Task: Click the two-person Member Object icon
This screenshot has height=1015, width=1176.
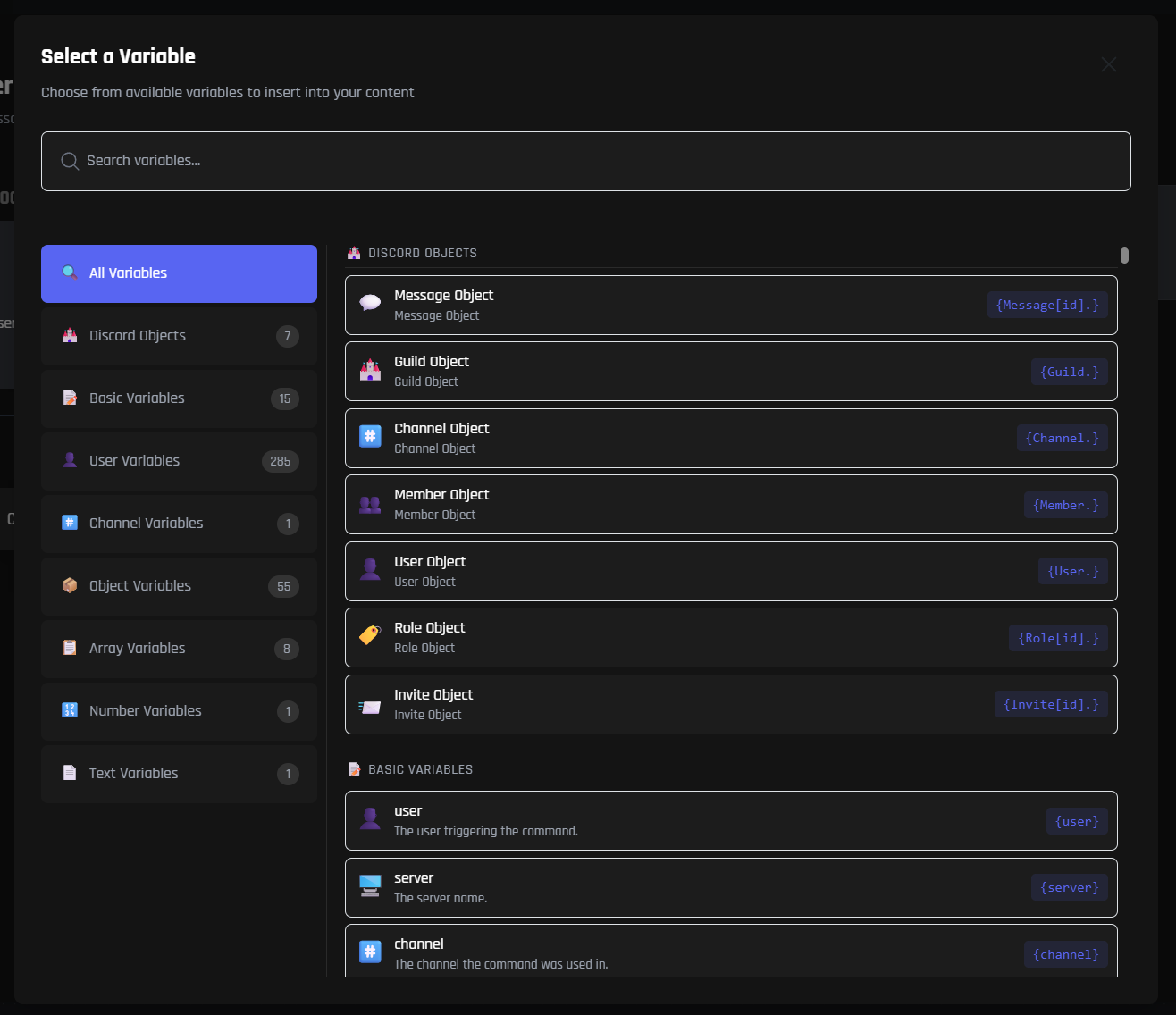Action: [x=370, y=504]
